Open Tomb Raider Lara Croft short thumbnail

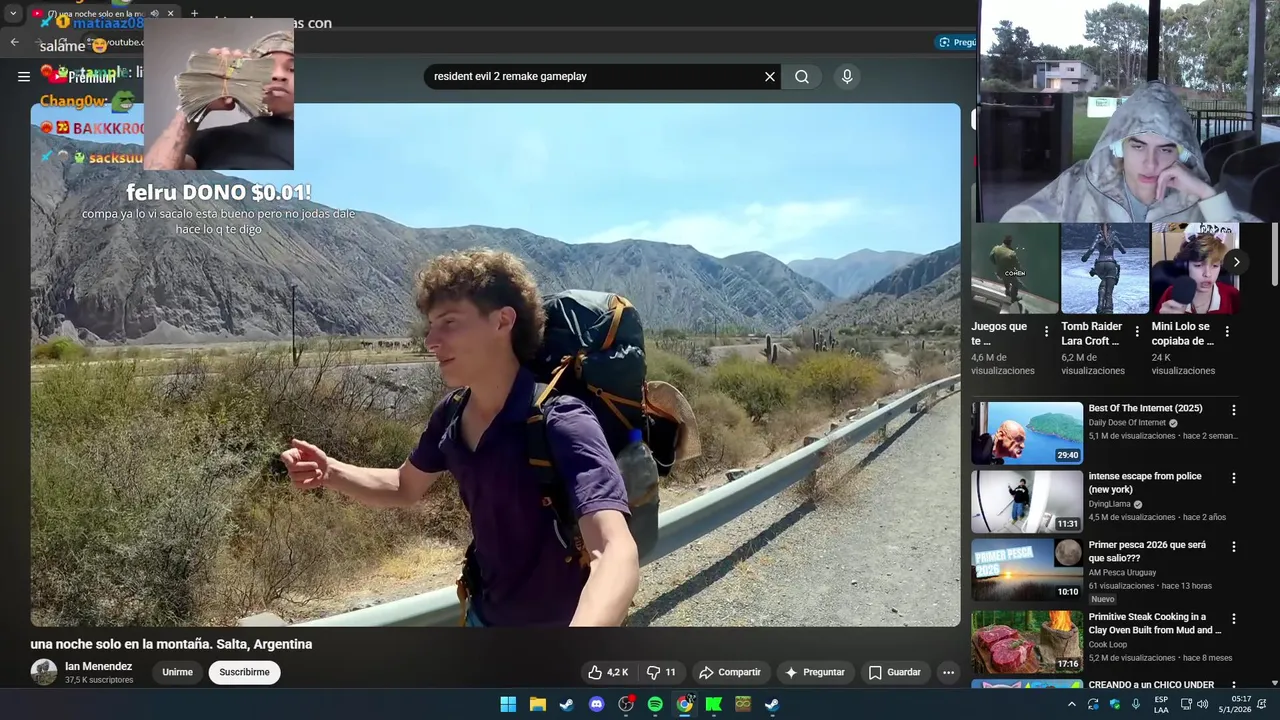click(x=1105, y=268)
